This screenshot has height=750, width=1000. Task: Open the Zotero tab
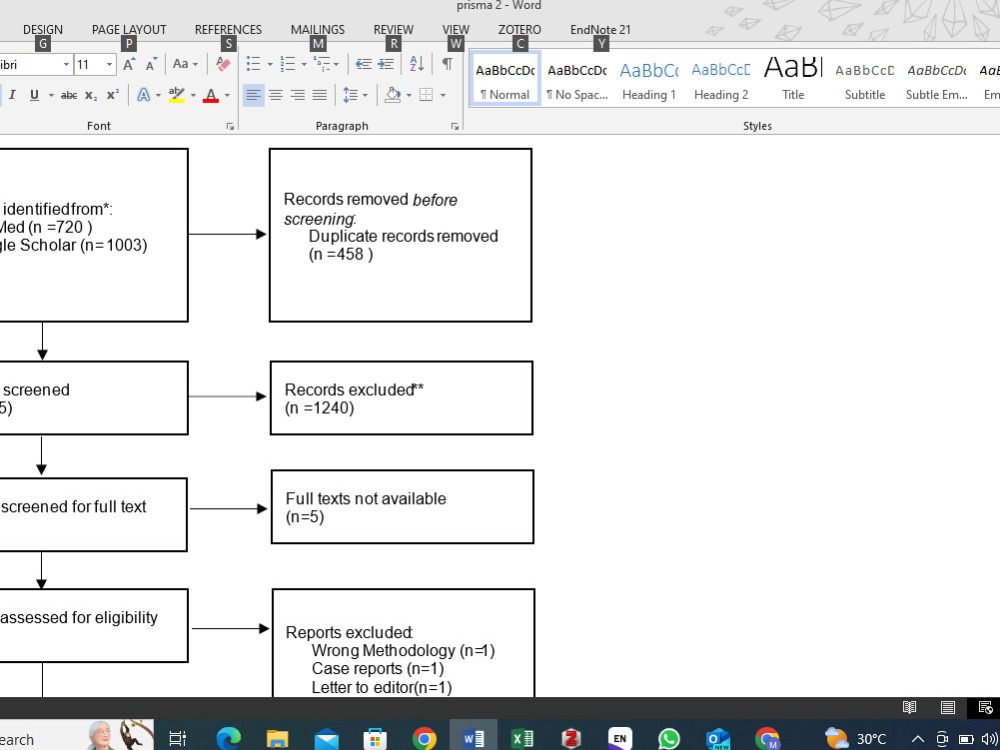pos(520,29)
